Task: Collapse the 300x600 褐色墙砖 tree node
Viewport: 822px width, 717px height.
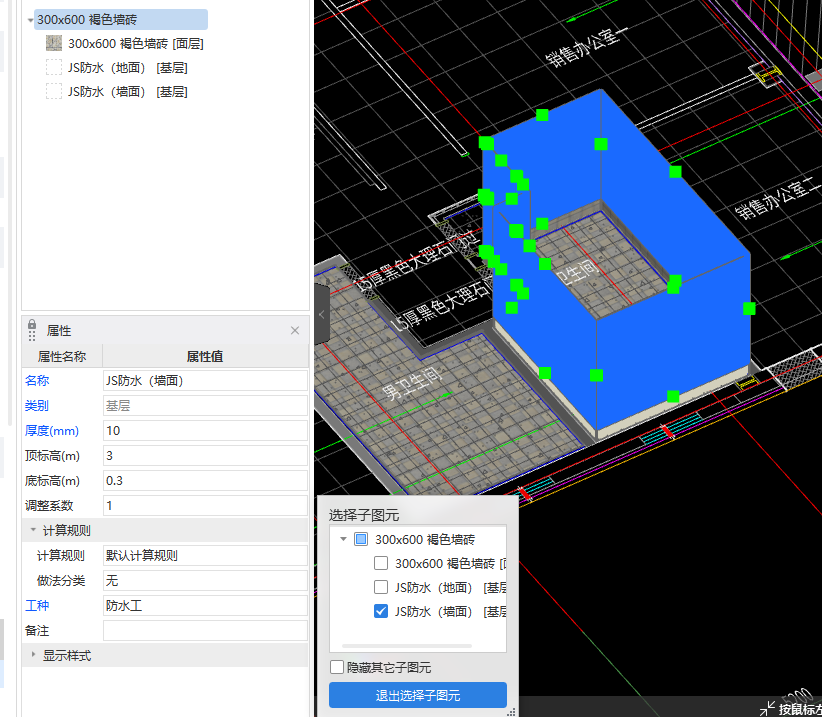Action: tap(30, 19)
